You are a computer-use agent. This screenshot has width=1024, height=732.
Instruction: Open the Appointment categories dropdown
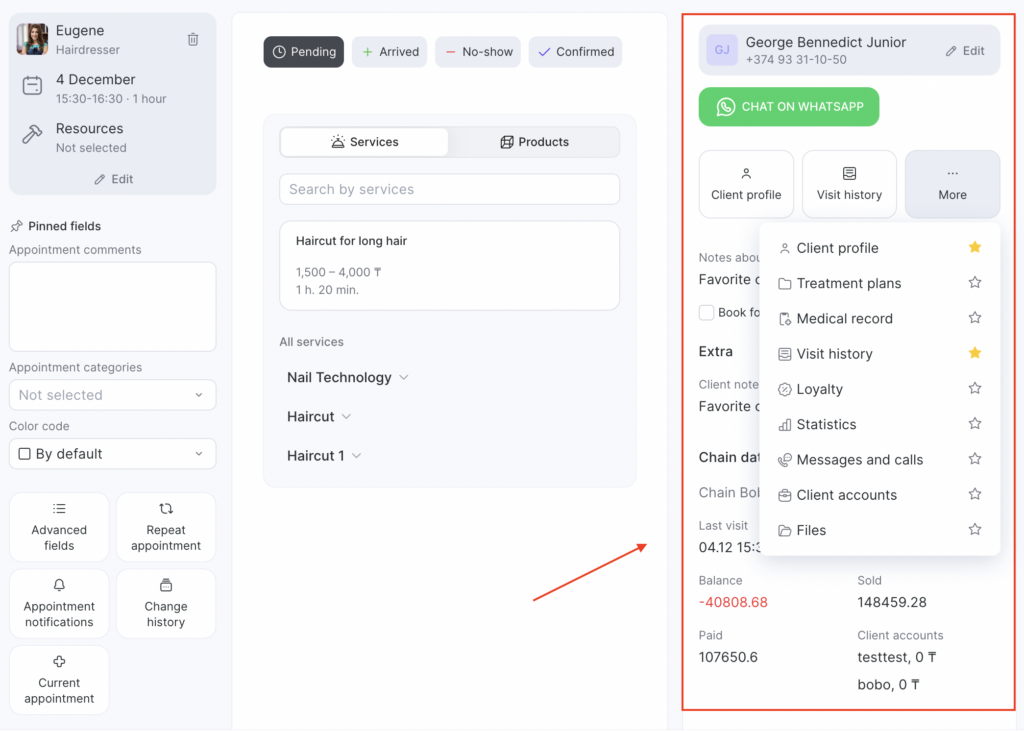tap(112, 395)
